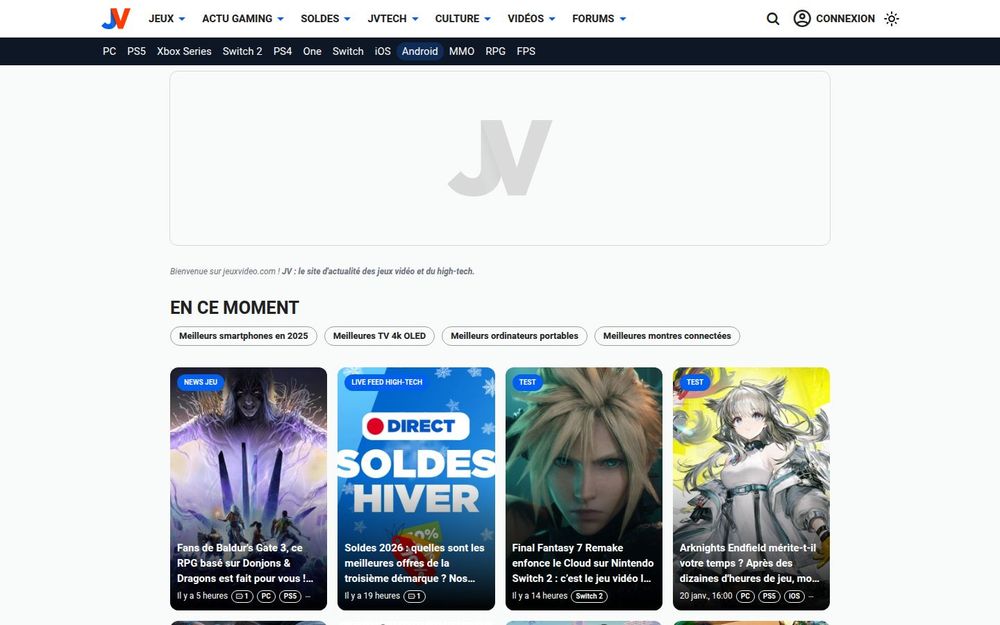Open comments count on Baldur's Gate card
The image size is (1000, 625).
(x=242, y=596)
